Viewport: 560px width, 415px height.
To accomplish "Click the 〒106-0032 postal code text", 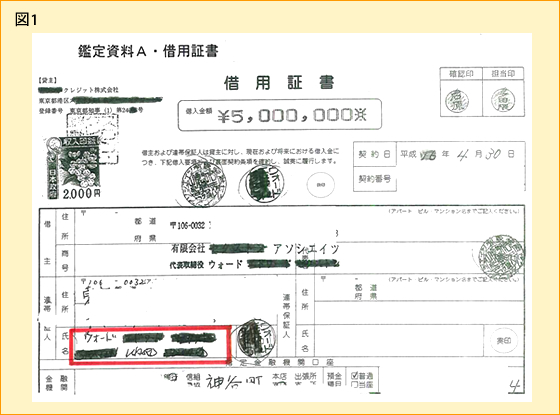I will pos(188,225).
